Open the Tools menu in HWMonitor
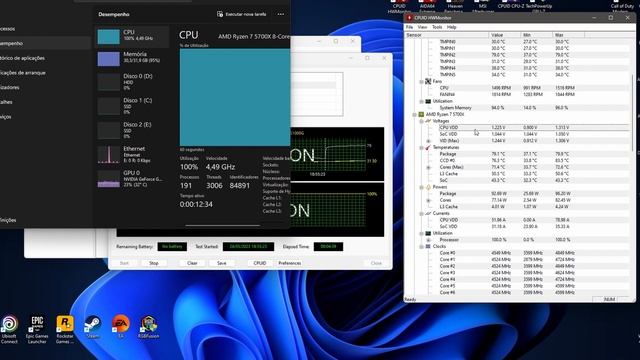This screenshot has height=360, width=640. click(x=437, y=27)
